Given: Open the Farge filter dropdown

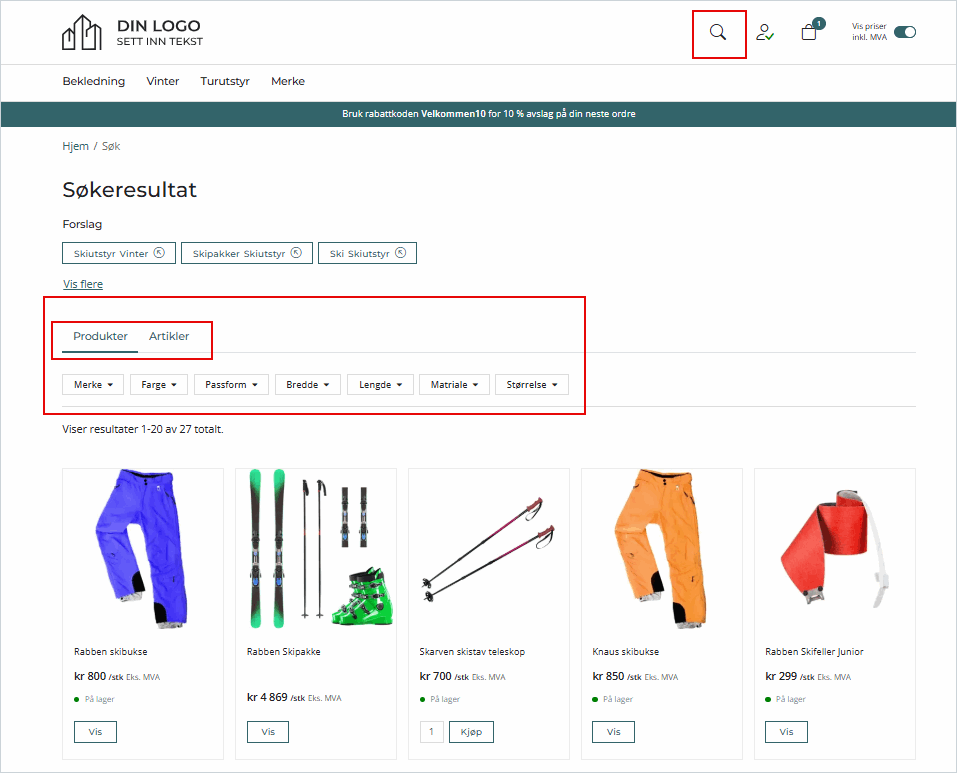Looking at the screenshot, I should [x=159, y=385].
